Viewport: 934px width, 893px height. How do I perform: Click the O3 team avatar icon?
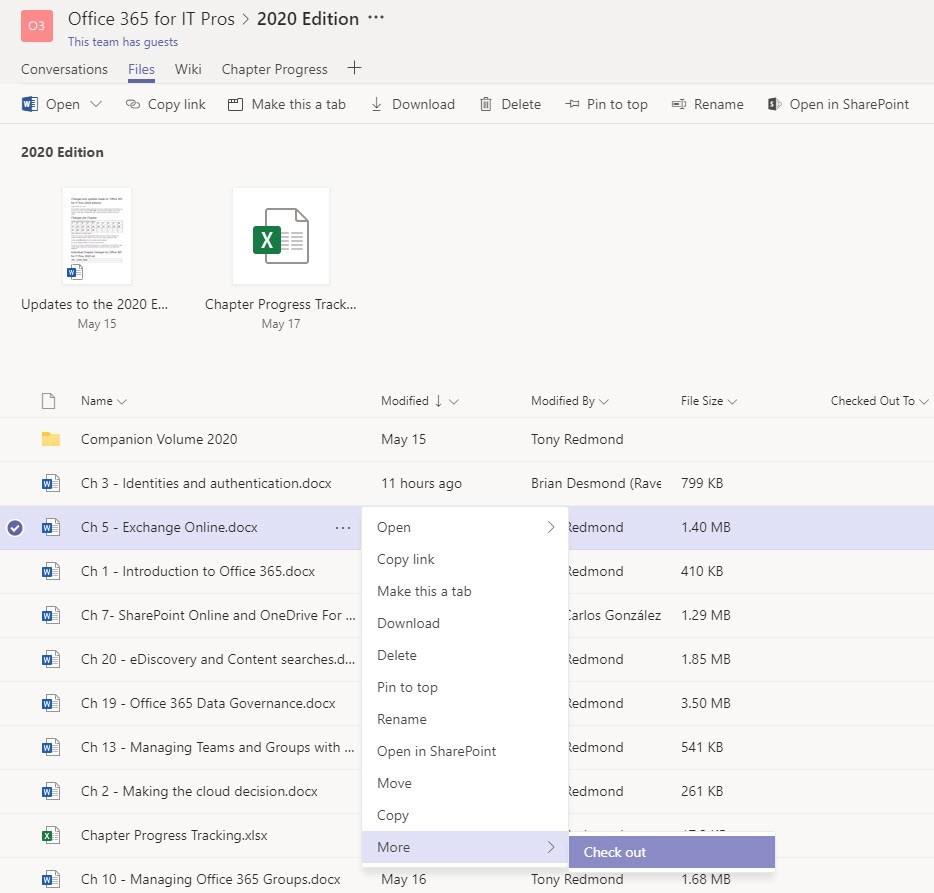36,26
